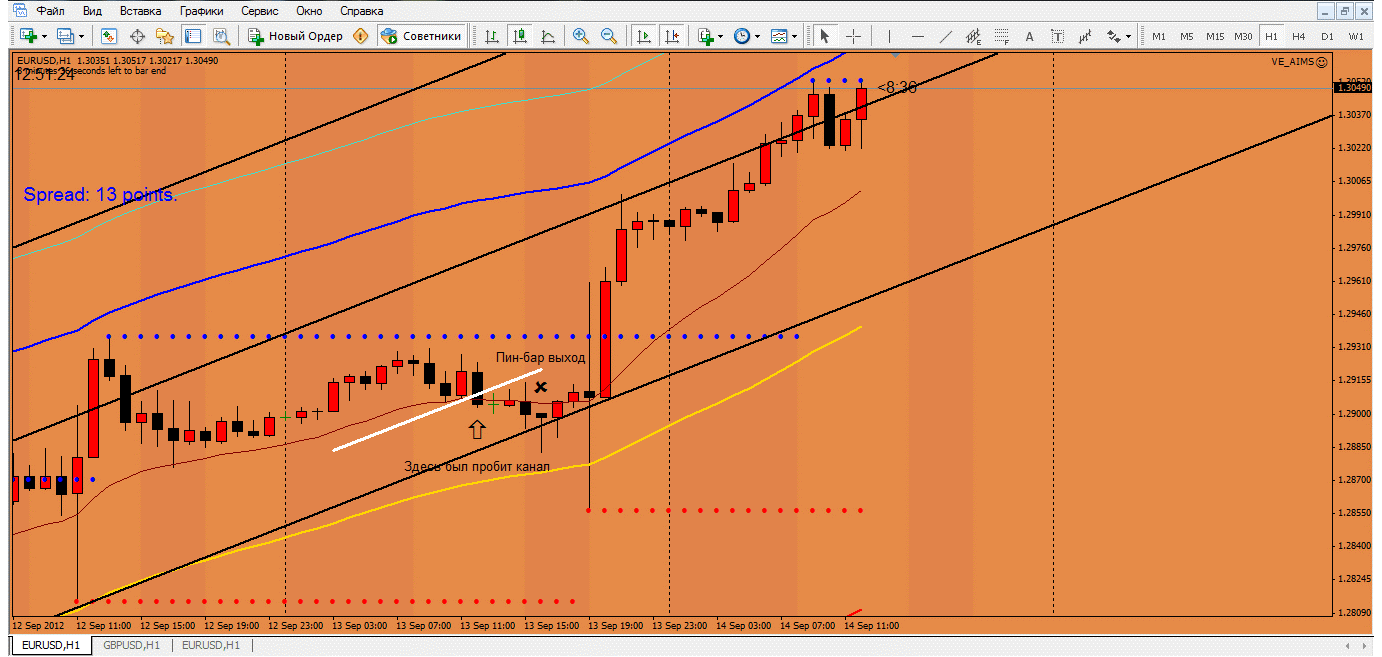The height and width of the screenshot is (657, 1382).
Task: Set timeframe to M15
Action: pyautogui.click(x=1214, y=36)
